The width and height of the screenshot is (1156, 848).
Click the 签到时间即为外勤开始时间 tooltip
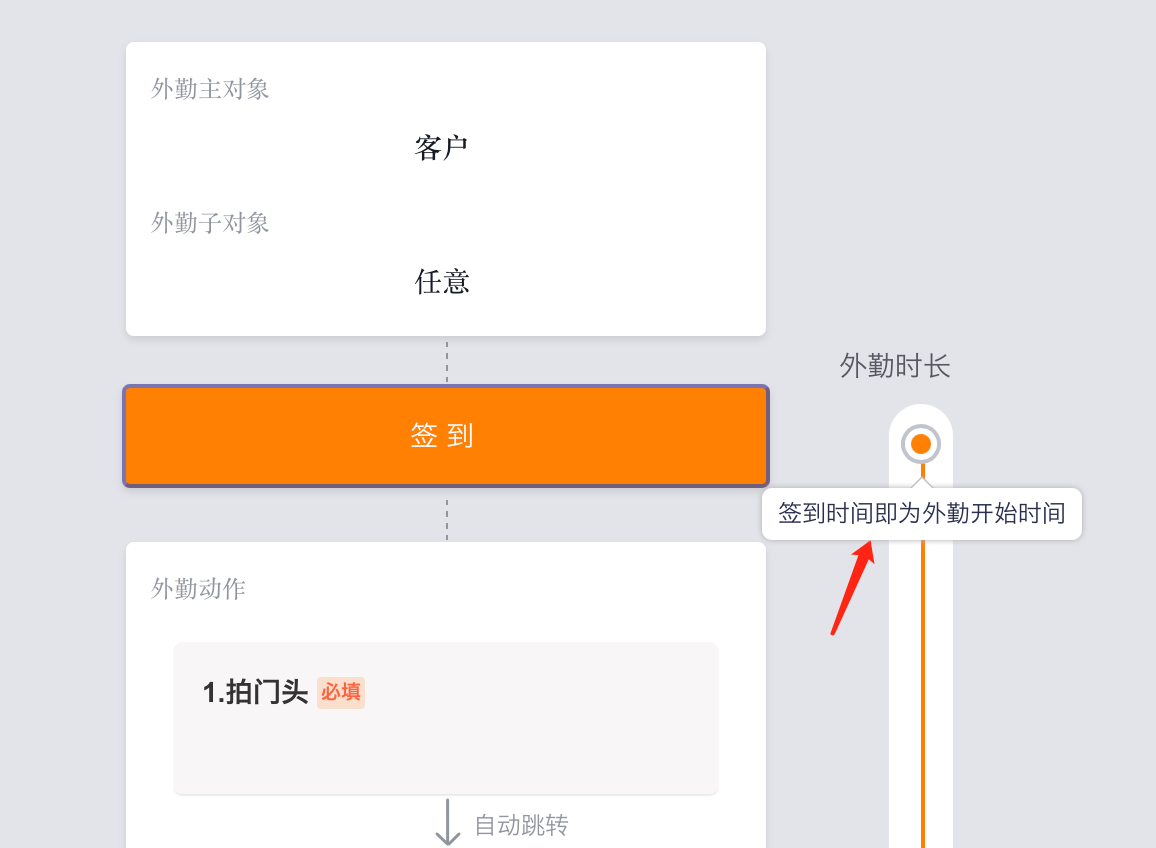[922, 513]
